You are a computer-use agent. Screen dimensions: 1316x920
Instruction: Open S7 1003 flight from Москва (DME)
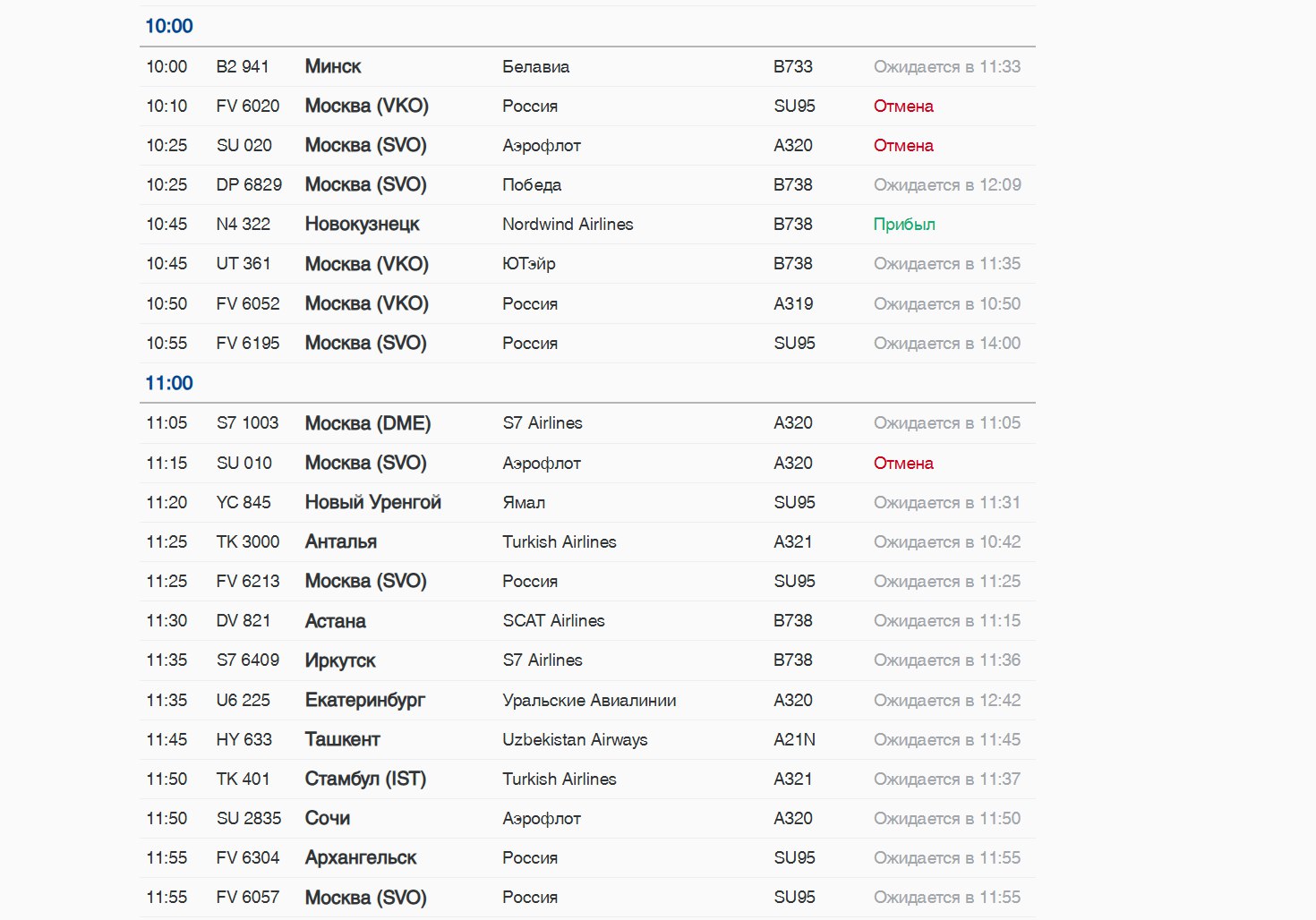point(587,422)
